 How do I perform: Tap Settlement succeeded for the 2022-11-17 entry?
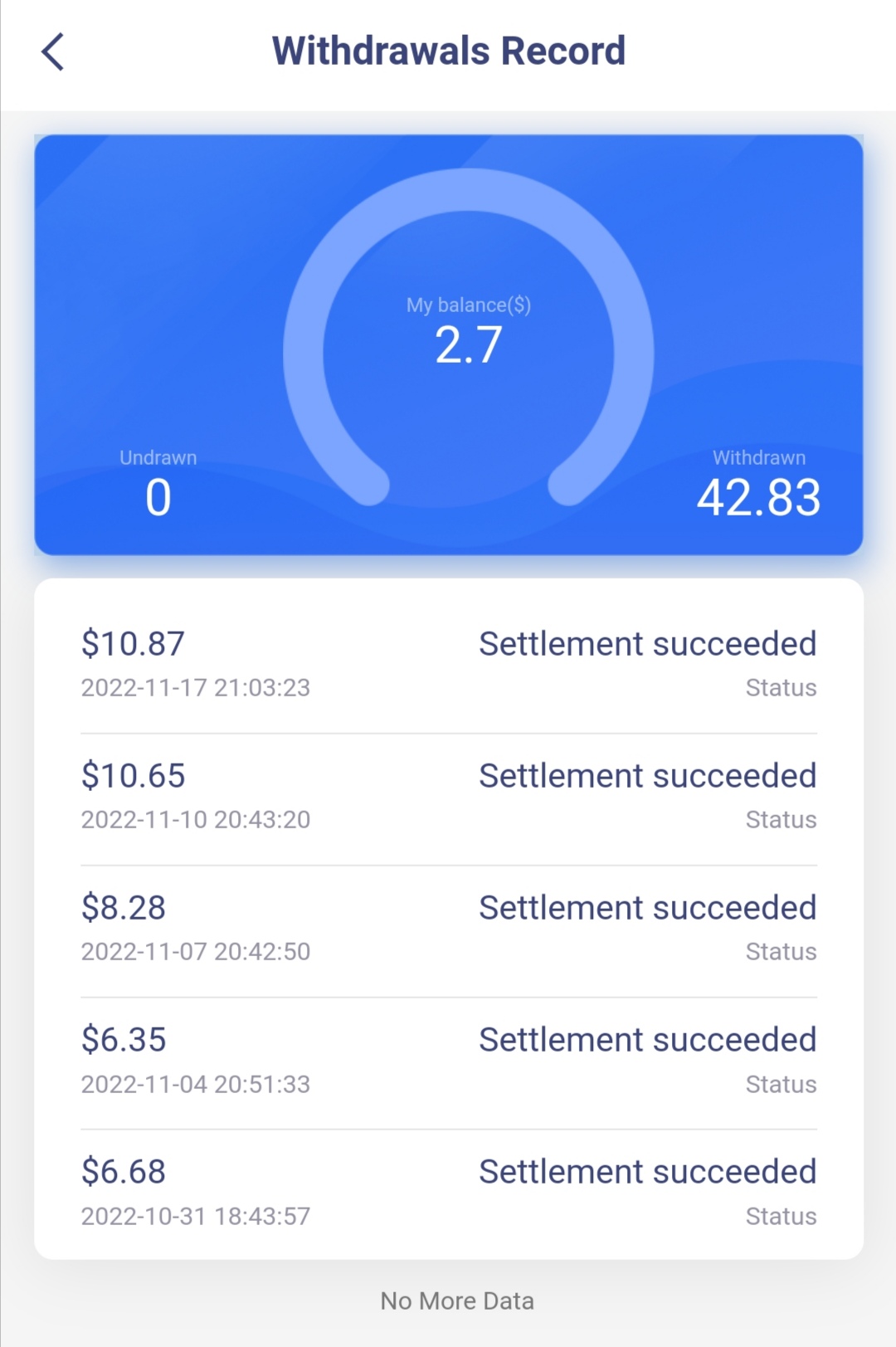tap(648, 644)
